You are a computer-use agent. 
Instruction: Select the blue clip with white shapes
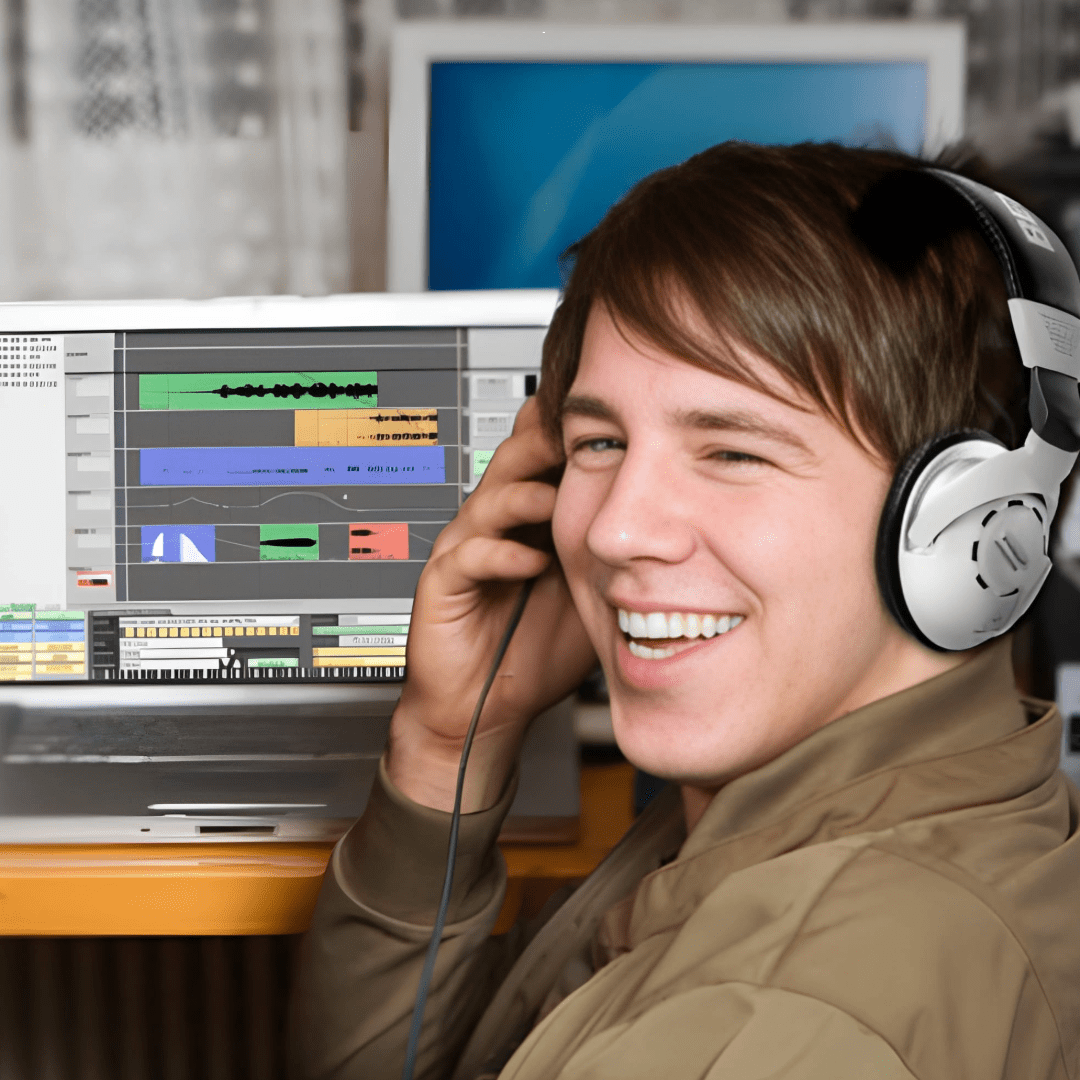178,543
